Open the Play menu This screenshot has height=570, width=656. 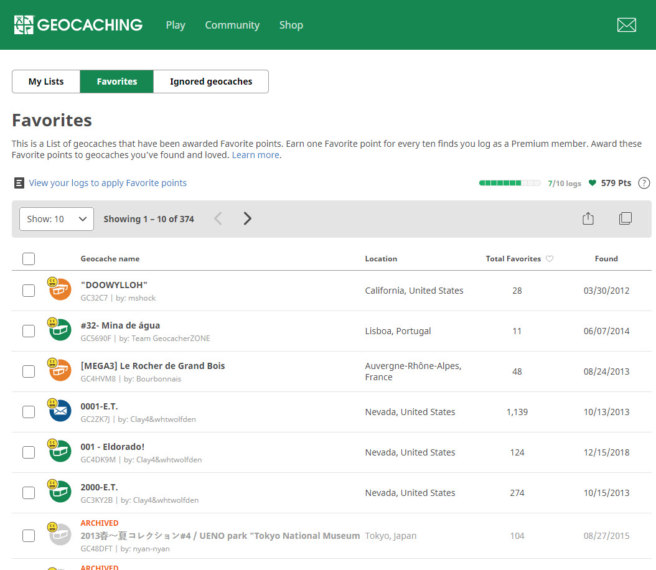click(175, 25)
